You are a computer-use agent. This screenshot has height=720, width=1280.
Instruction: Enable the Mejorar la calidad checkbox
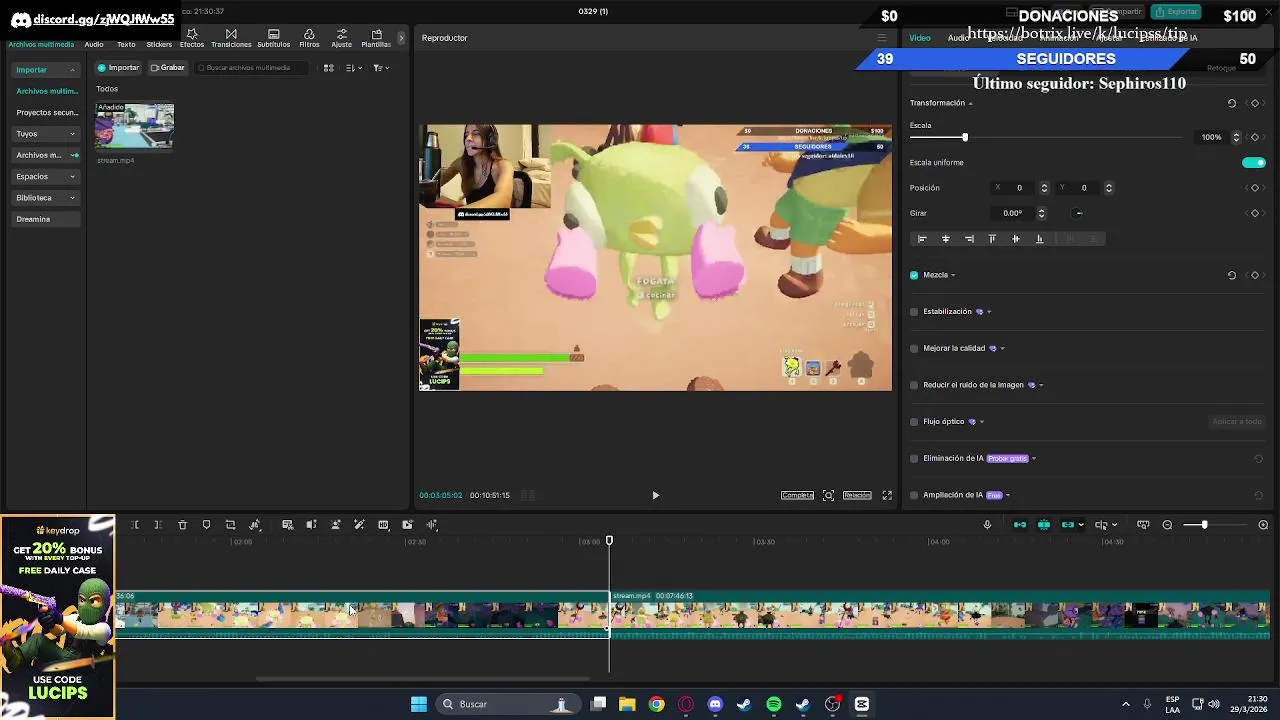pos(914,349)
